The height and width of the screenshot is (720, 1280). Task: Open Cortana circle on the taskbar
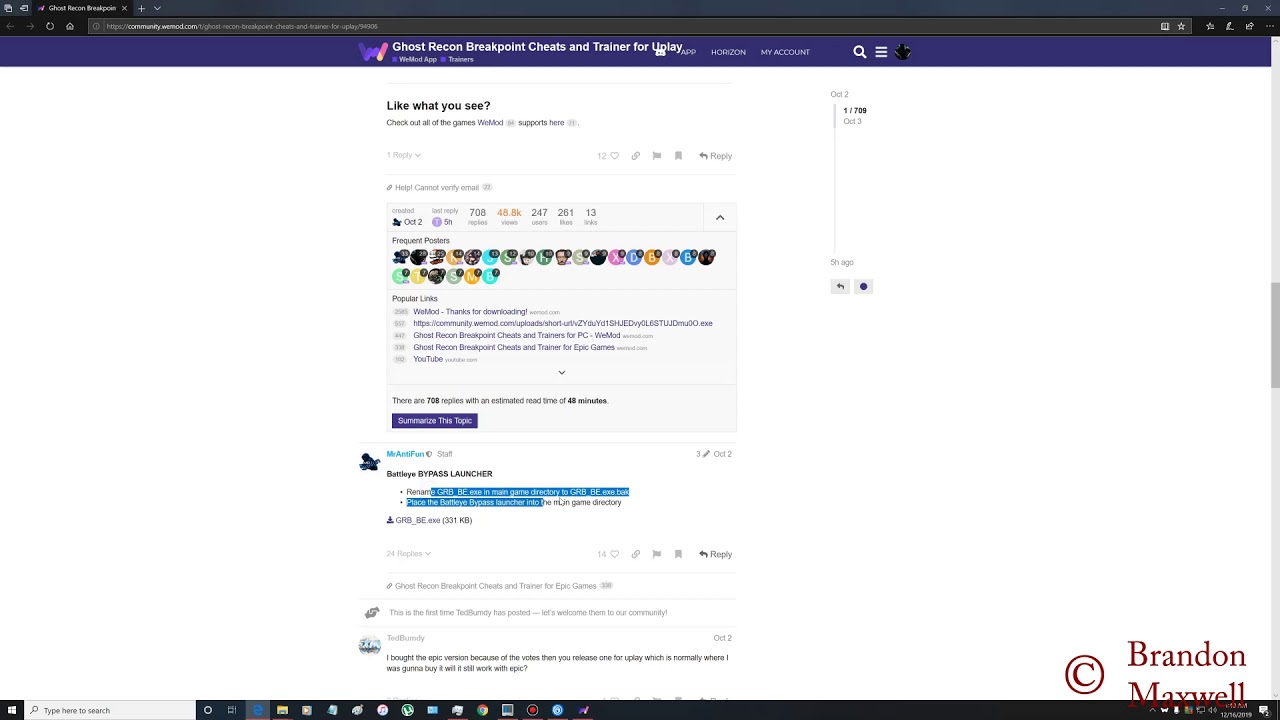(207, 710)
